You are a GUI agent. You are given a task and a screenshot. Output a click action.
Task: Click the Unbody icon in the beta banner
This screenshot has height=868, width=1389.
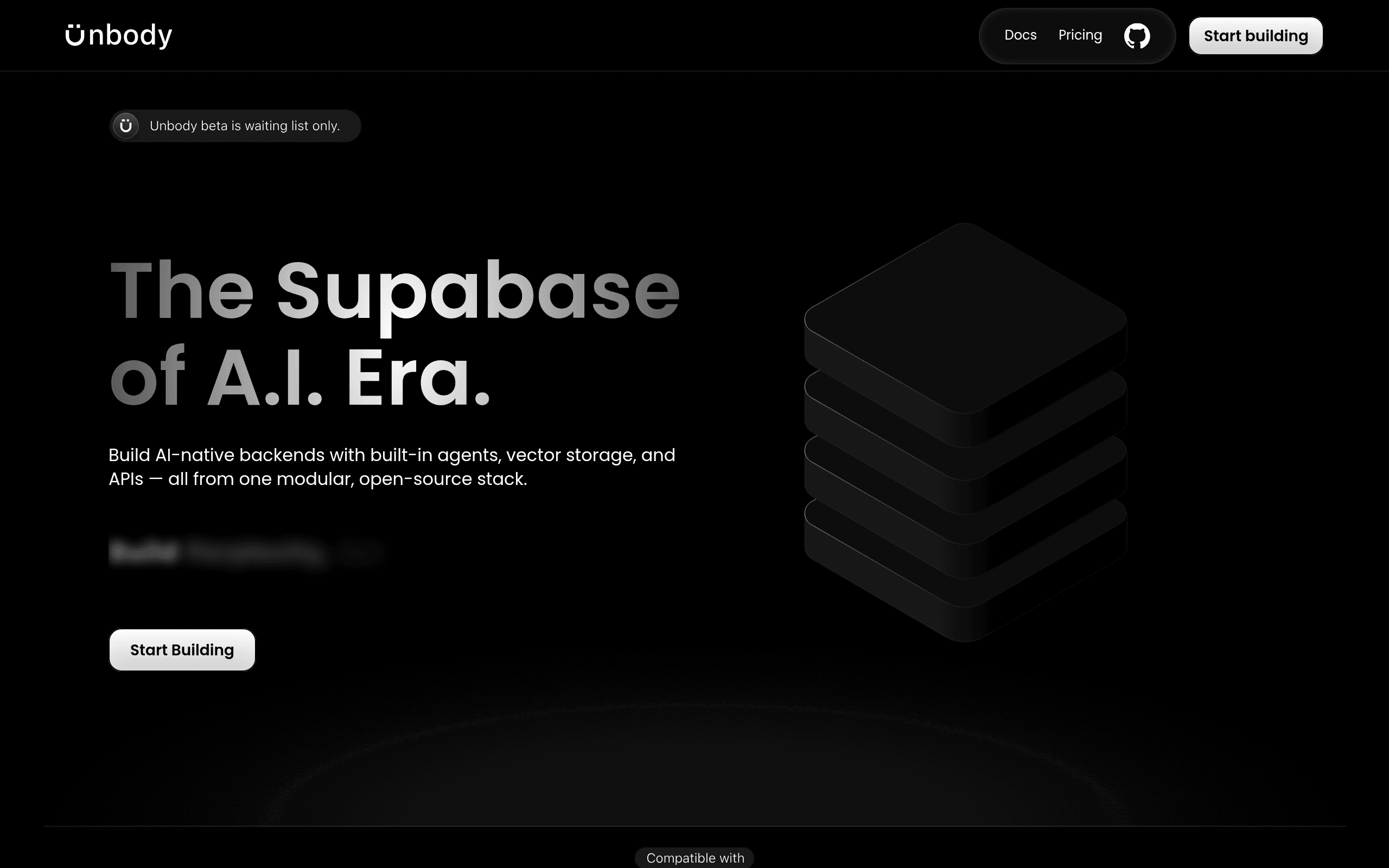[x=126, y=126]
